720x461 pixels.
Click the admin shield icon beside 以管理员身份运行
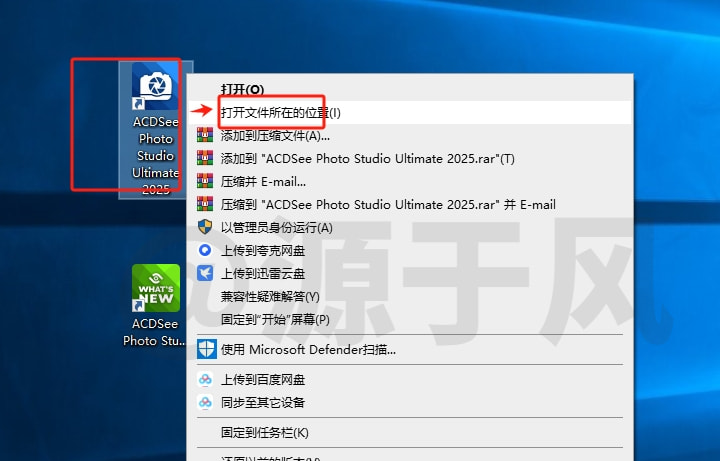(x=205, y=227)
